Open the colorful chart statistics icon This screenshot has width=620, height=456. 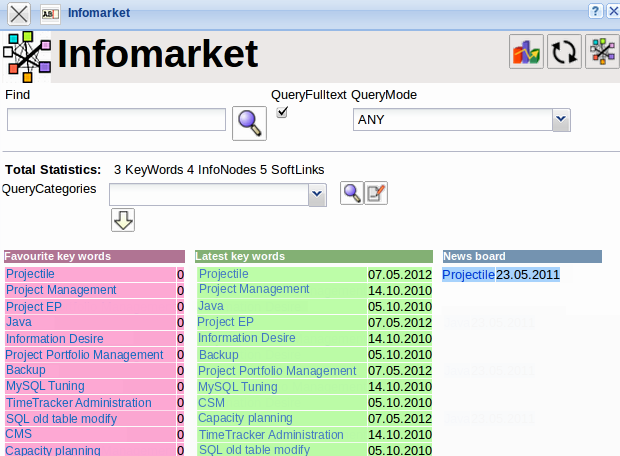[526, 53]
